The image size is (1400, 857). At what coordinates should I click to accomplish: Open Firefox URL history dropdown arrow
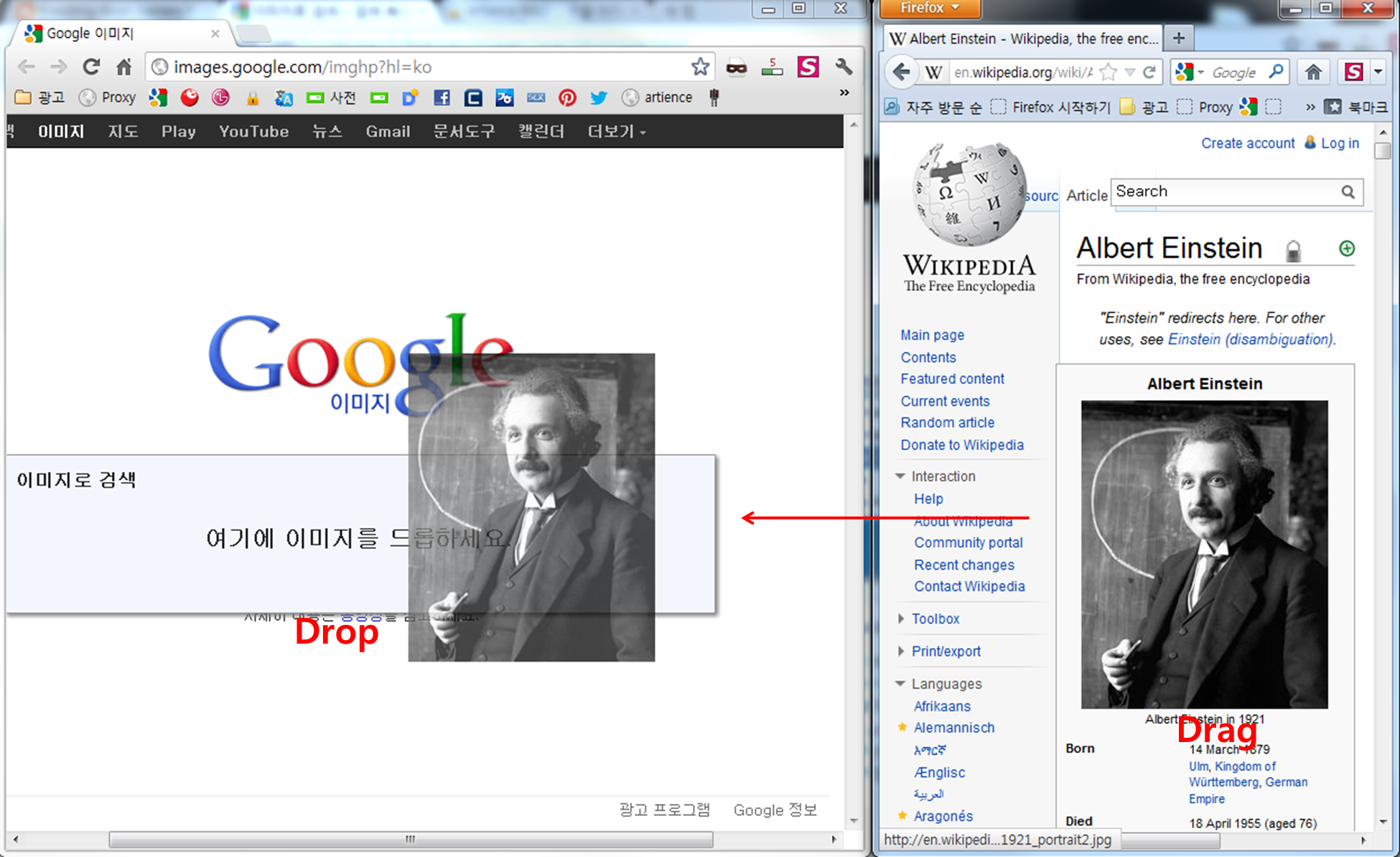tap(1130, 72)
